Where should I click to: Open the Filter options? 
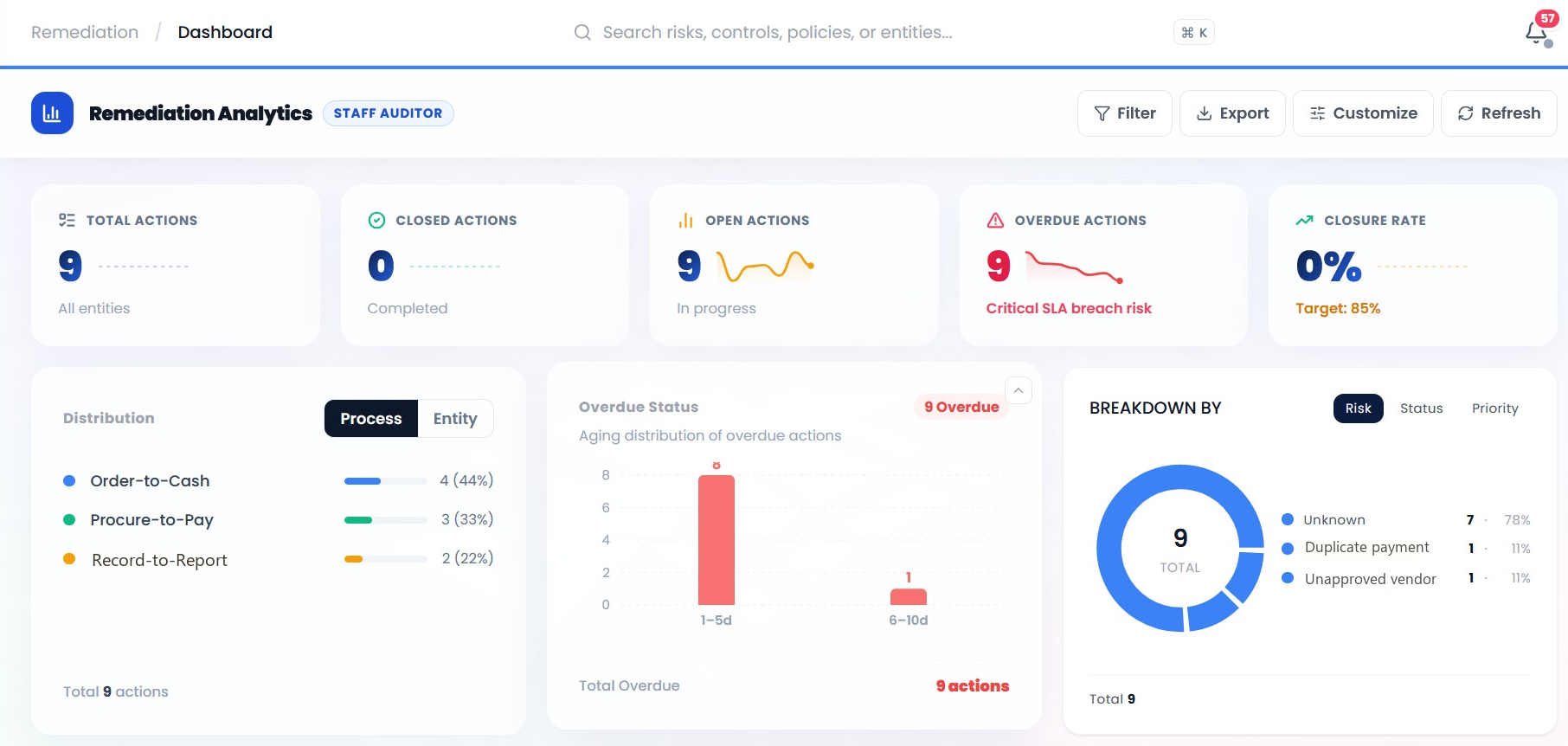(x=1125, y=113)
